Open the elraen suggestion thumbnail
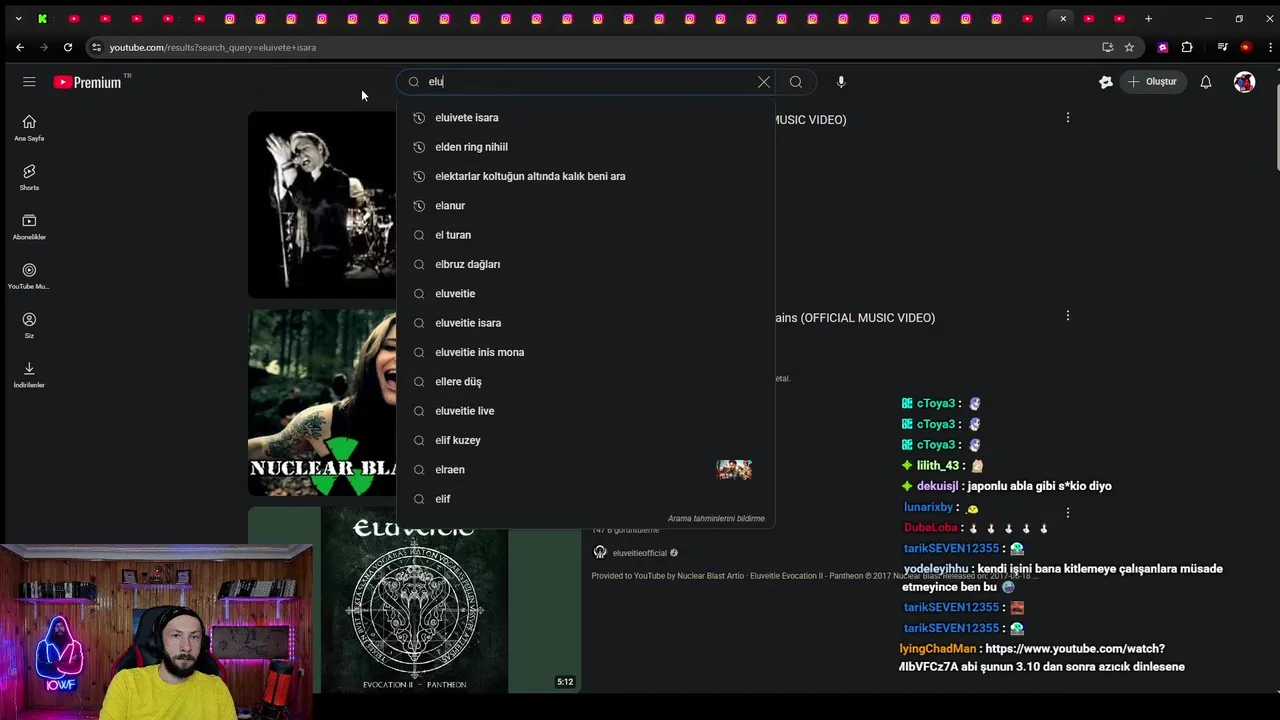The height and width of the screenshot is (720, 1280). [734, 470]
